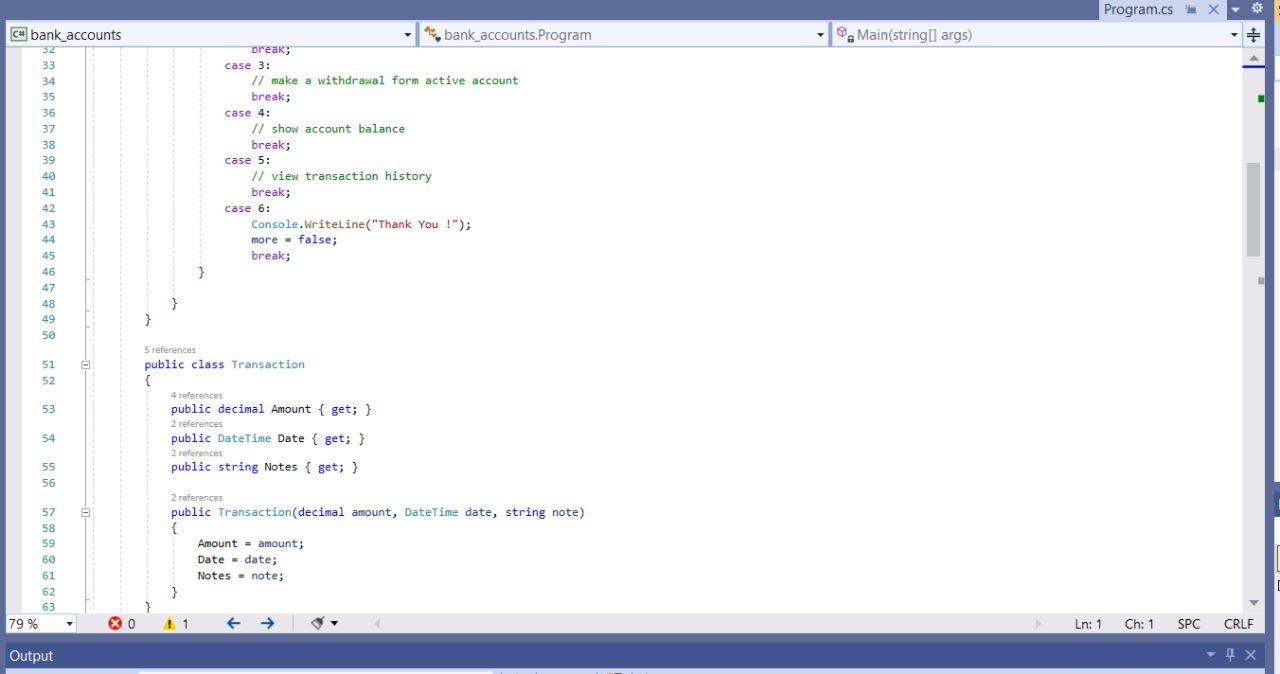Collapse the Transaction class outline at line 51

click(86, 364)
